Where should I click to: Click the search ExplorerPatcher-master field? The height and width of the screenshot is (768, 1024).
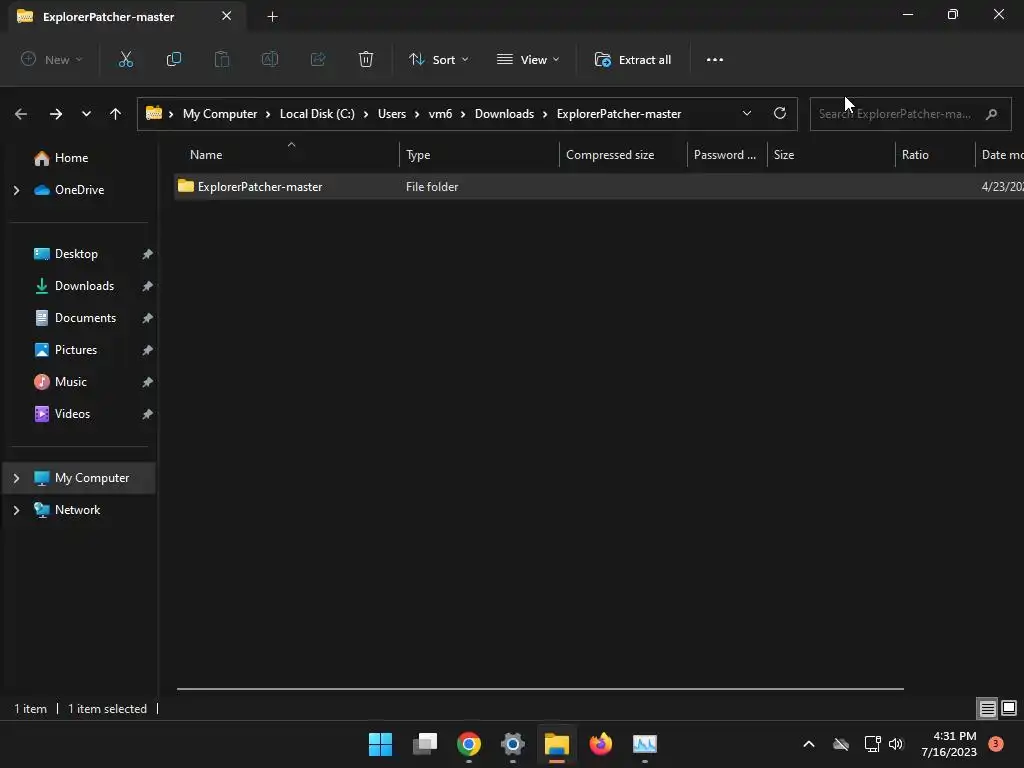point(910,114)
